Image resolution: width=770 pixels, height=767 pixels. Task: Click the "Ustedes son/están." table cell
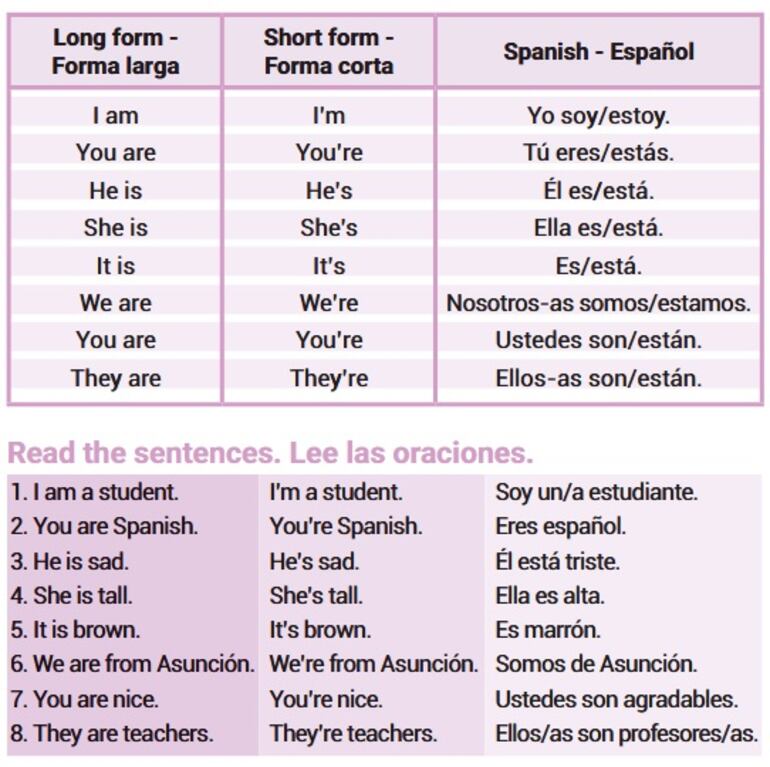point(598,340)
